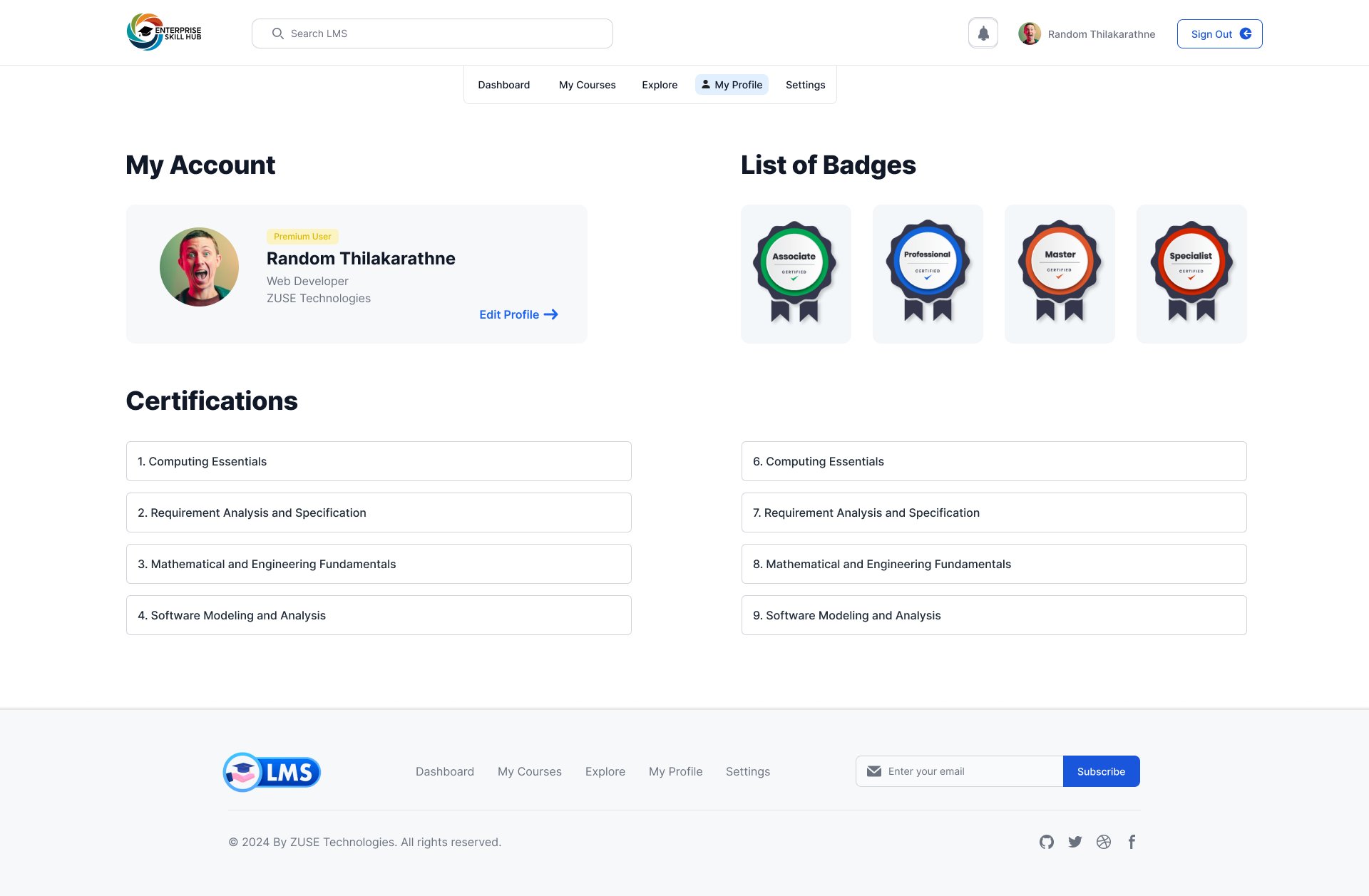Open certification 8. Mathematical and Engineering Fundamentals
This screenshot has height=896, width=1369.
994,564
